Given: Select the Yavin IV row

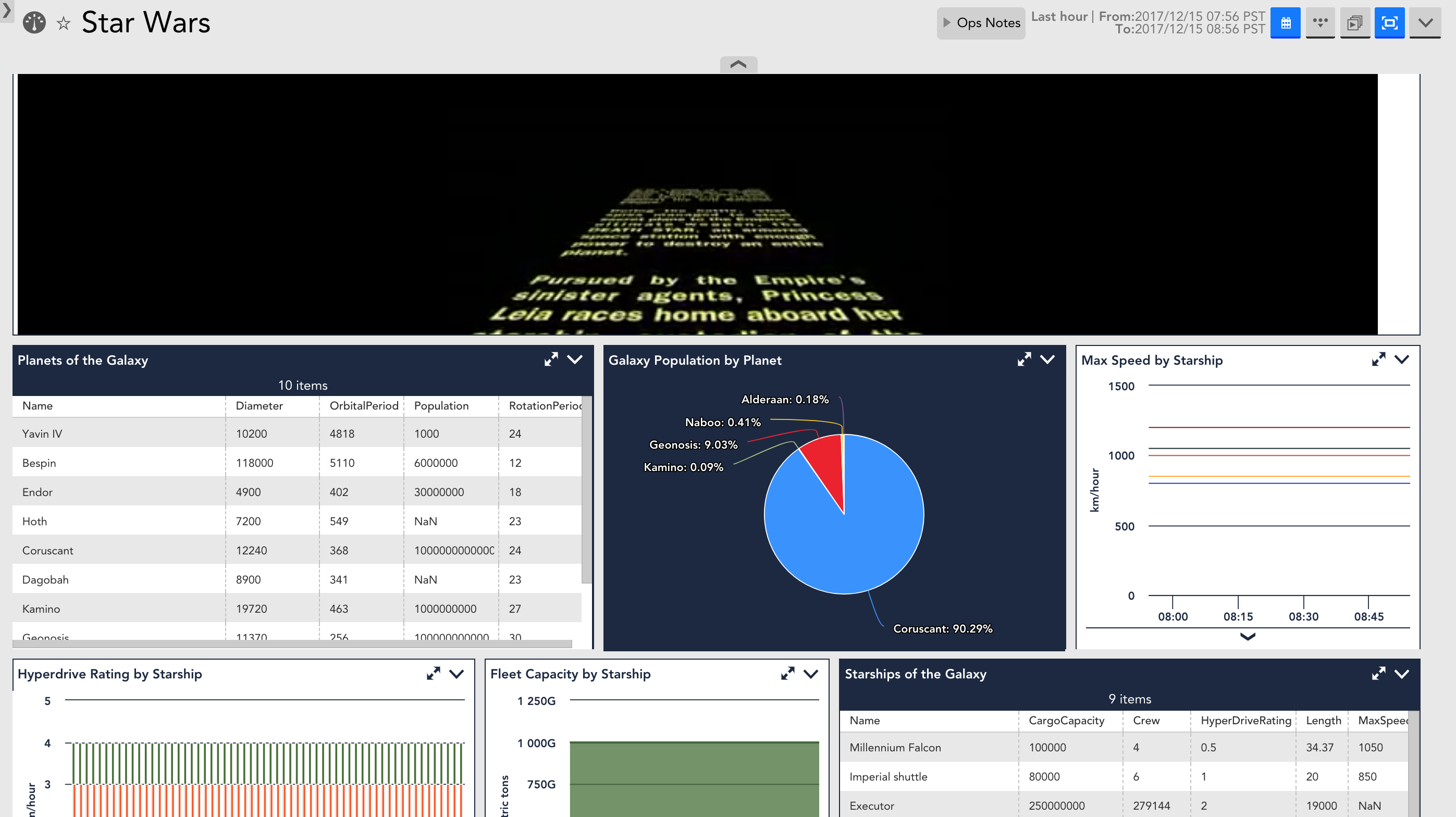Looking at the screenshot, I should point(297,434).
